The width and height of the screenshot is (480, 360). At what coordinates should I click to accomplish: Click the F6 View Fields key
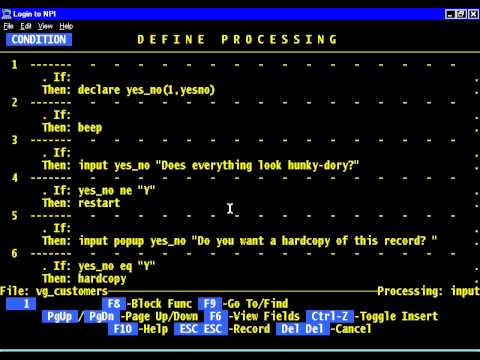click(x=216, y=316)
